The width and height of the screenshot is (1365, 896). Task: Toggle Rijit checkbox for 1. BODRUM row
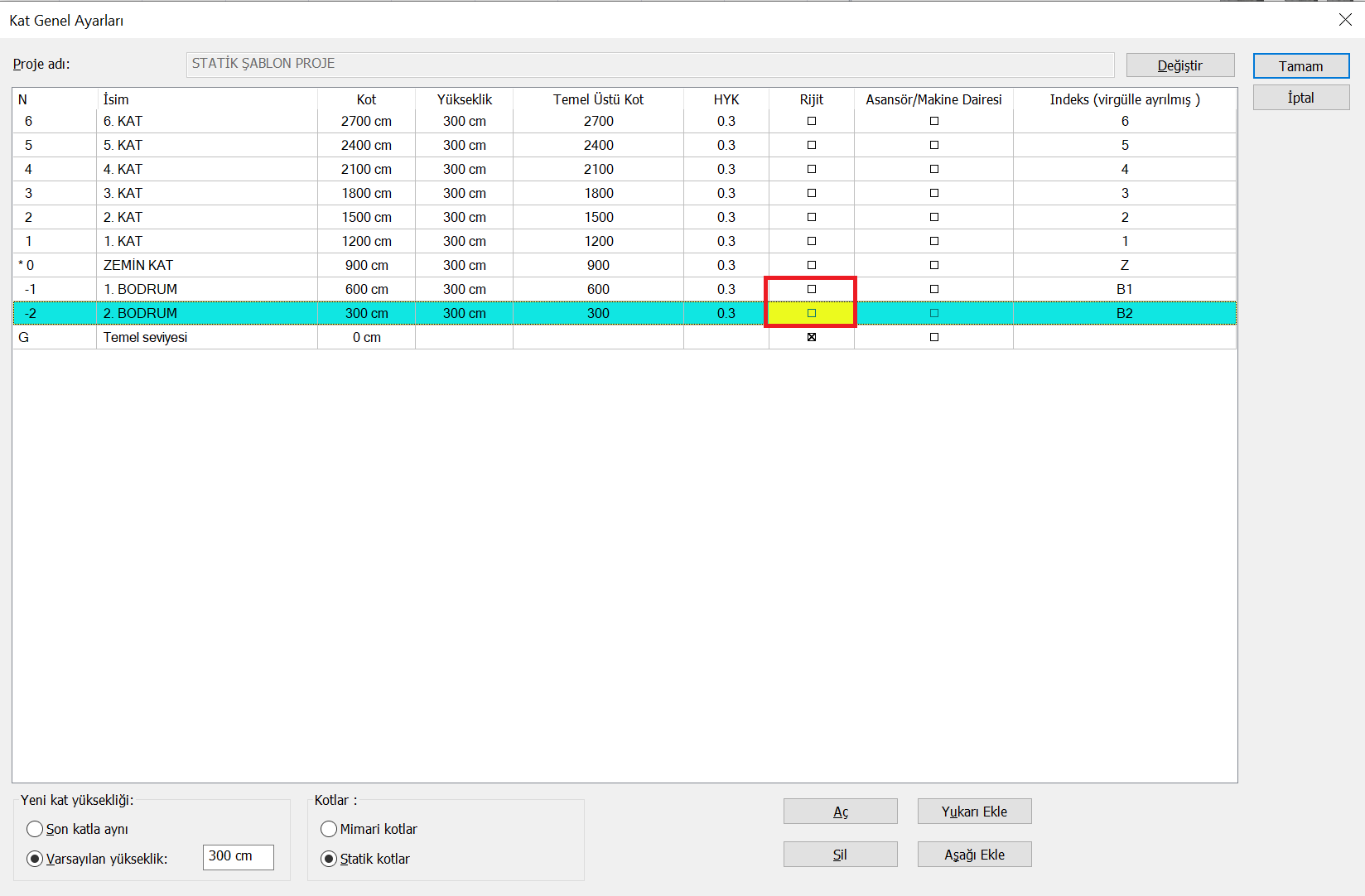(x=812, y=289)
